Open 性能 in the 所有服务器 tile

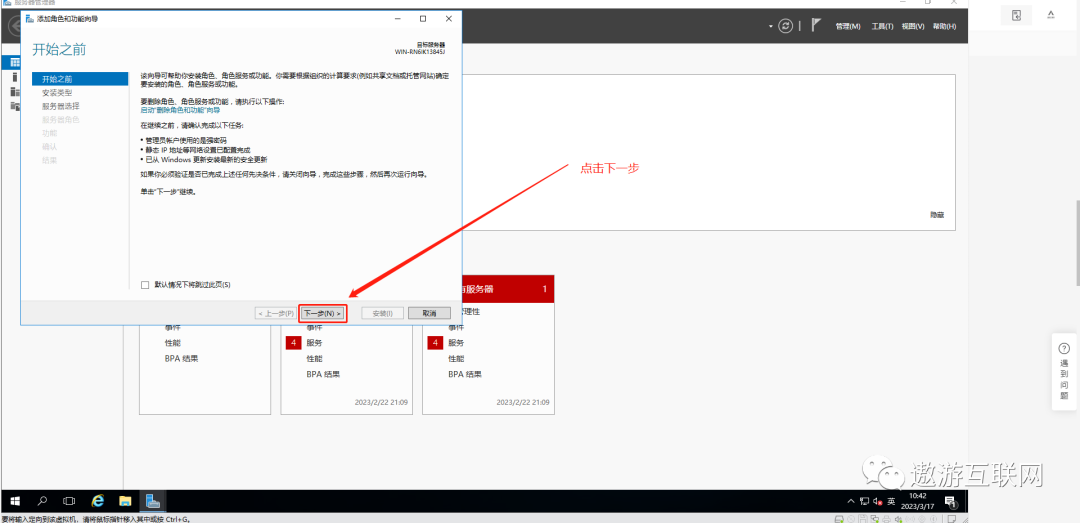click(x=456, y=358)
